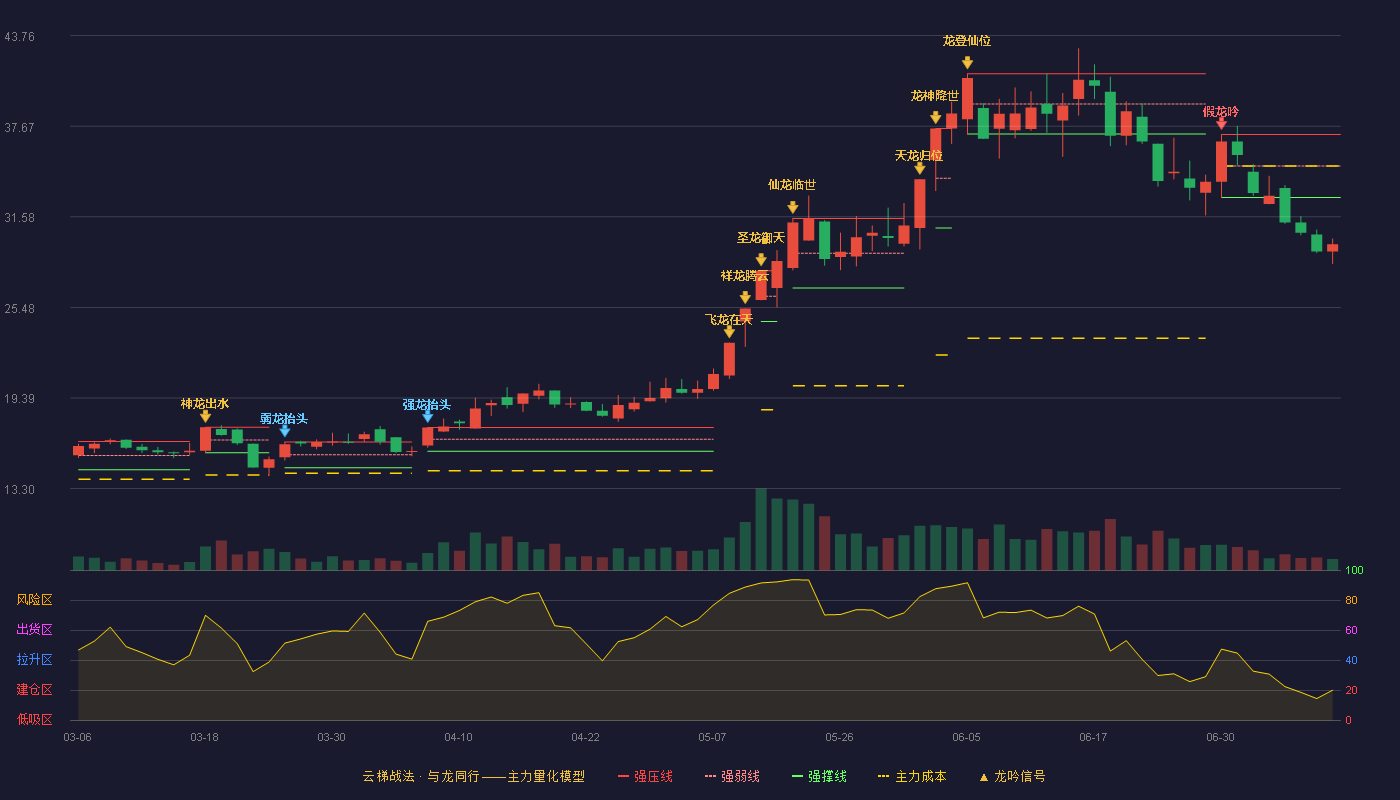This screenshot has width=1400, height=800.
Task: Toggle the 强撑线 legend entry
Action: point(820,776)
